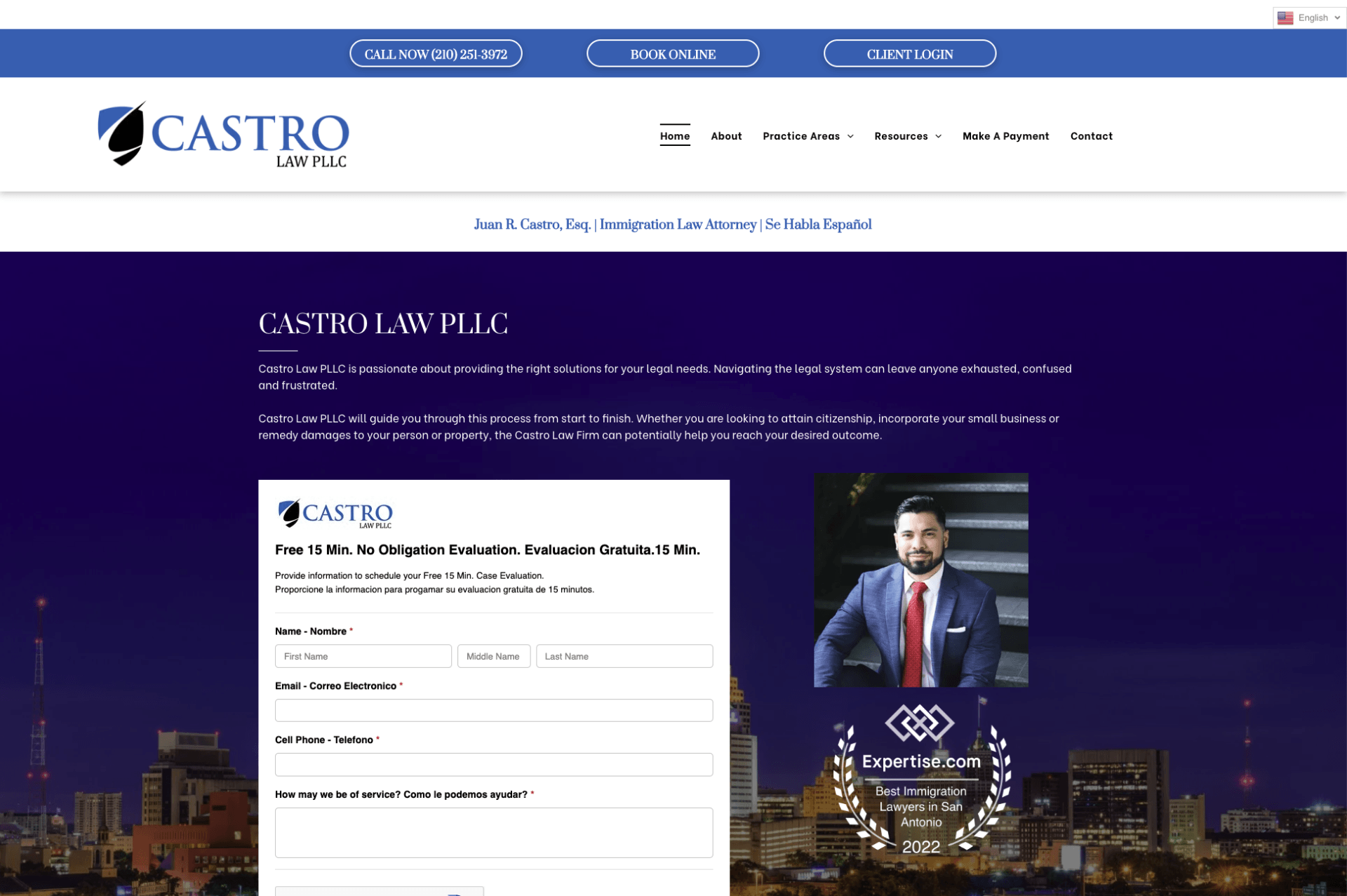
Task: Click the US flag icon in the language selector
Action: point(1285,17)
